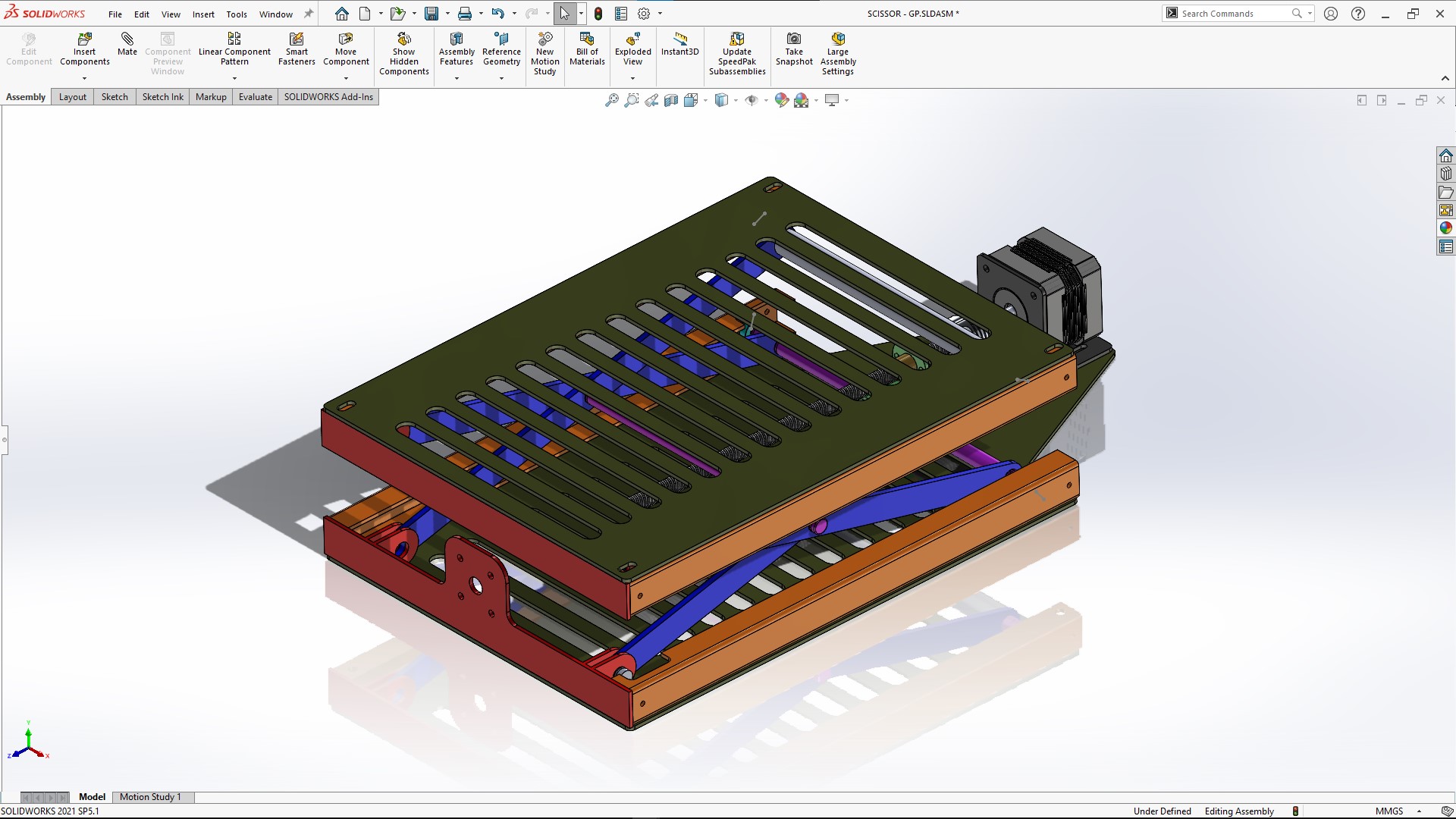The image size is (1456, 819).
Task: Click Edit Appearance in view toolbar
Action: click(x=781, y=100)
